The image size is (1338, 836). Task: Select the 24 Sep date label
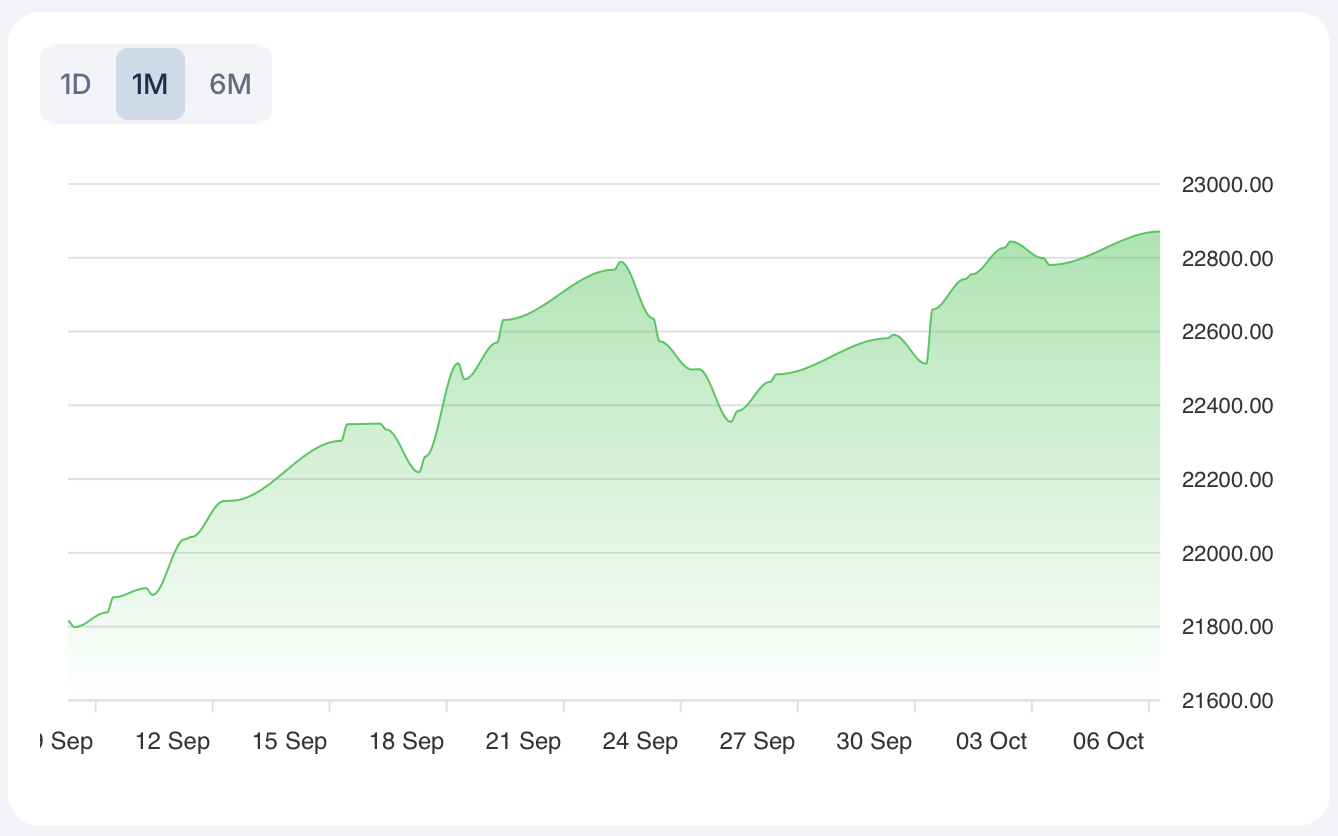coord(641,741)
